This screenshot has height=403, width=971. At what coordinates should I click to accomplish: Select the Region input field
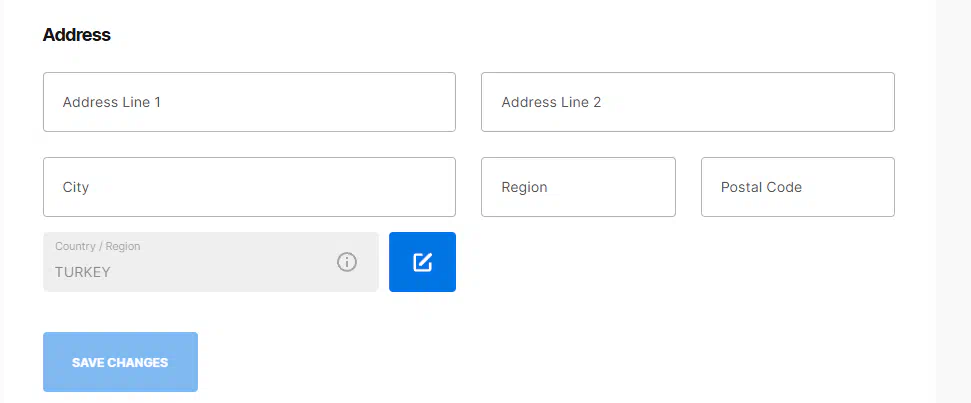(x=578, y=187)
